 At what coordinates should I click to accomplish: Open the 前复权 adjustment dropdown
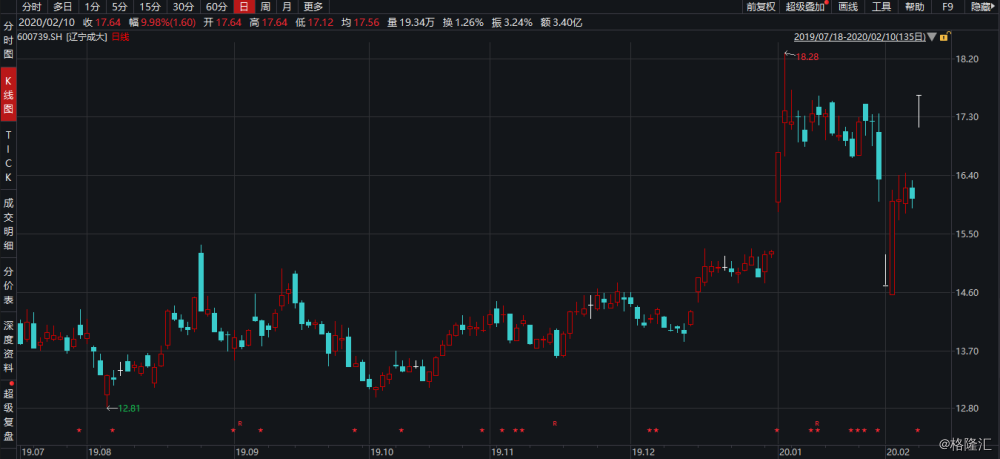point(761,7)
